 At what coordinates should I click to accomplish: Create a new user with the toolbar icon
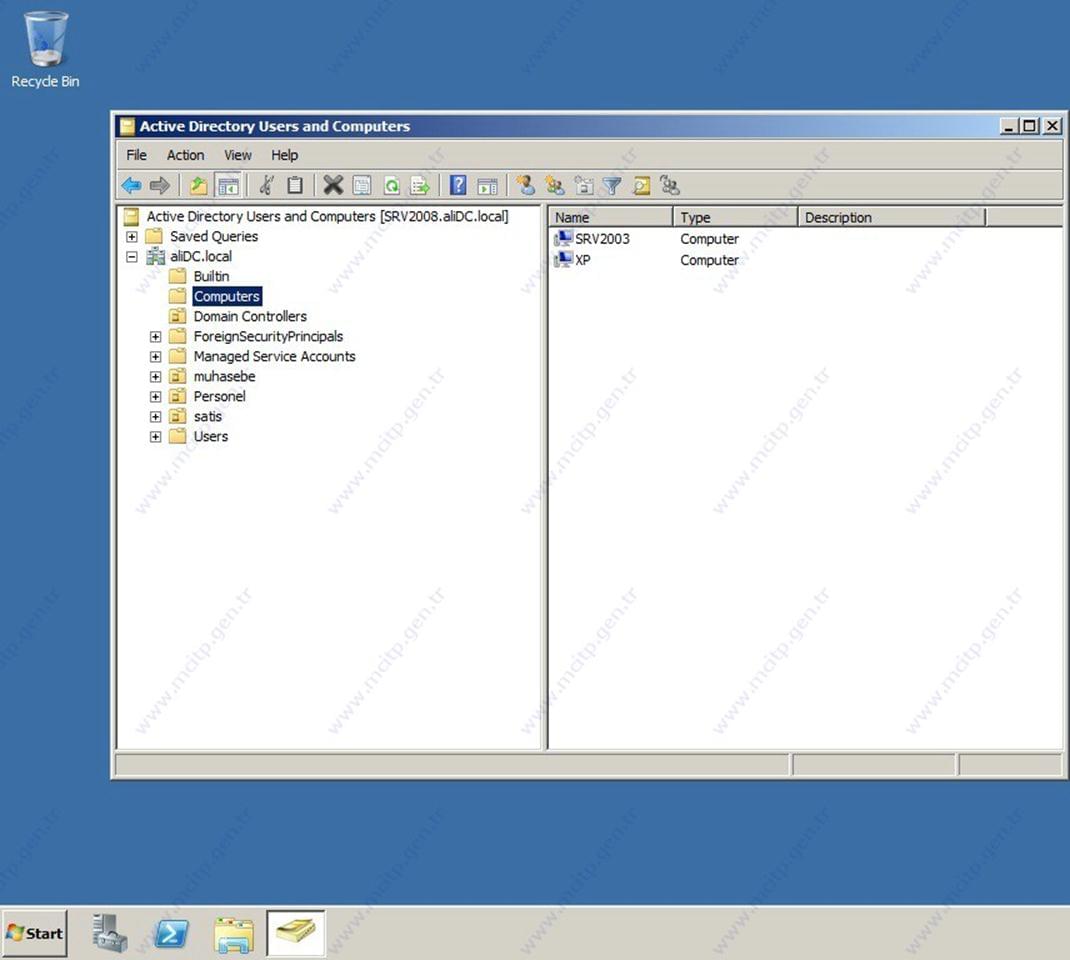click(x=525, y=186)
